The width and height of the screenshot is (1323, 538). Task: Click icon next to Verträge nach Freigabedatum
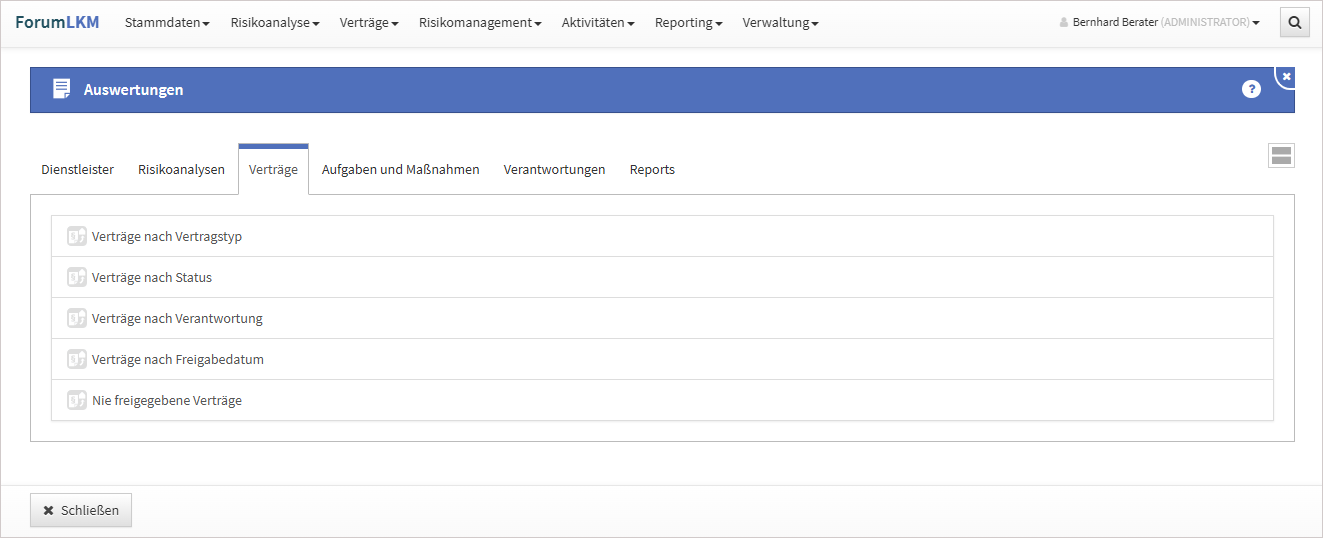coord(76,359)
